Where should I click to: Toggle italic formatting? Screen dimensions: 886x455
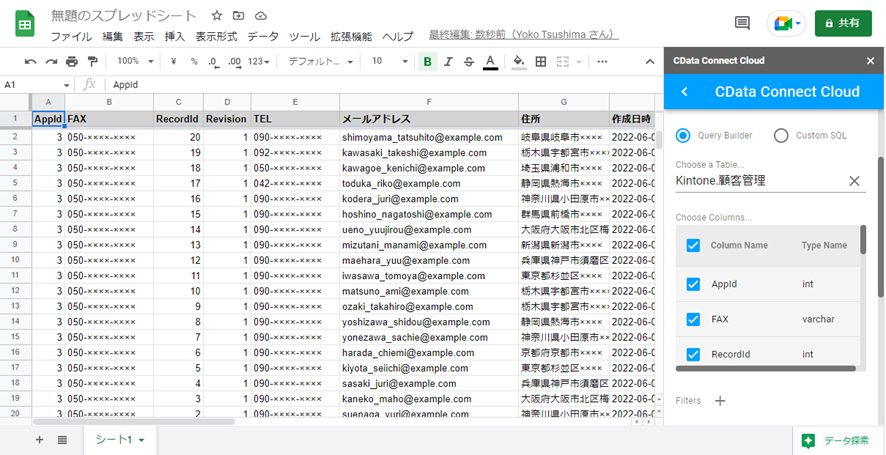point(448,62)
